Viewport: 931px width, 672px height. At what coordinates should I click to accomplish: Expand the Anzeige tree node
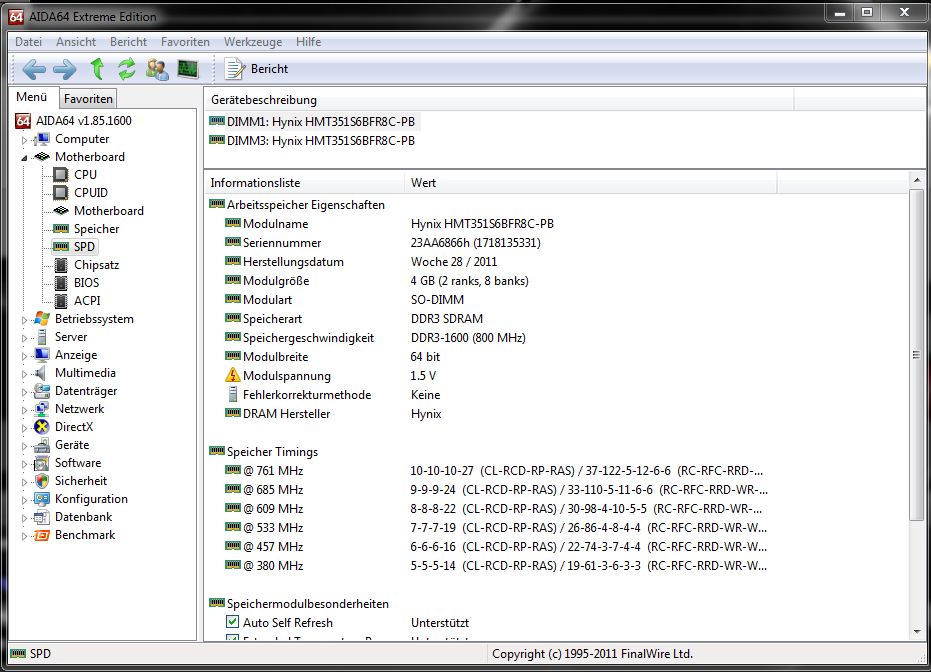click(x=24, y=356)
